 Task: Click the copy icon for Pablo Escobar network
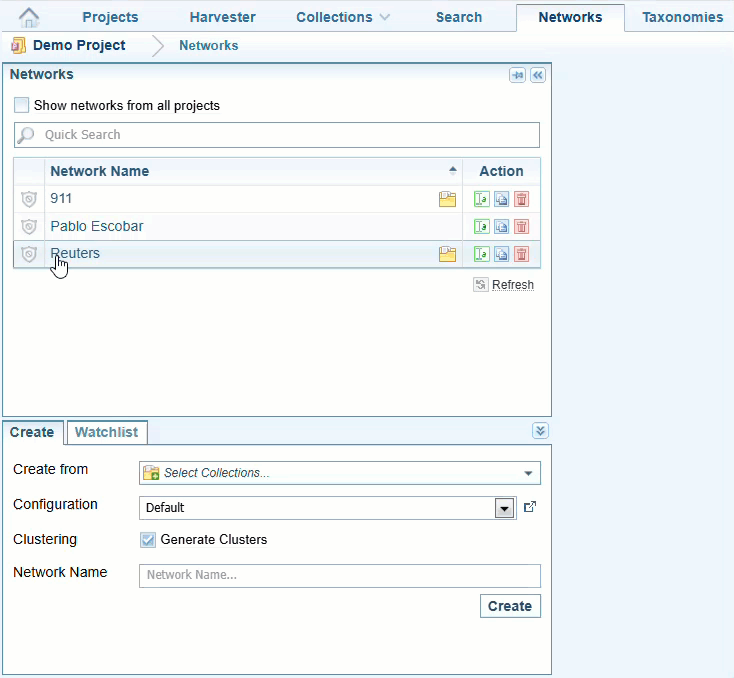tap(501, 227)
